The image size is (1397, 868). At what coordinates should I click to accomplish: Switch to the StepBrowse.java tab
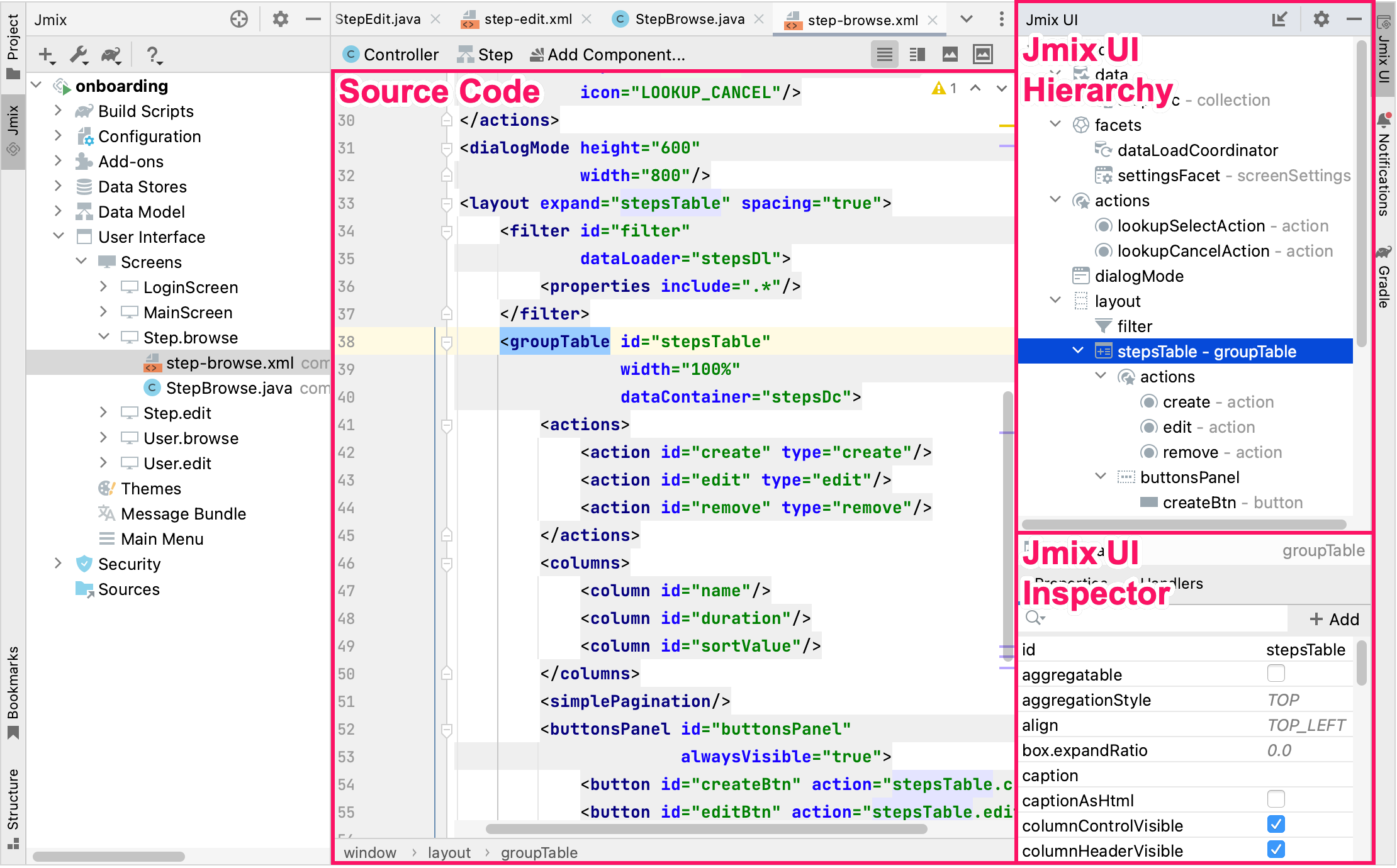point(679,19)
